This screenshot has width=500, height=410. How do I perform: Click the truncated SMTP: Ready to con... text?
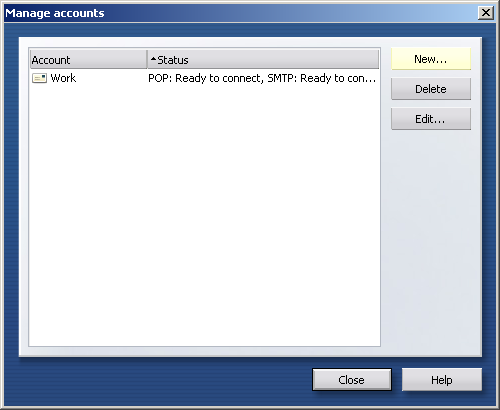[322, 78]
